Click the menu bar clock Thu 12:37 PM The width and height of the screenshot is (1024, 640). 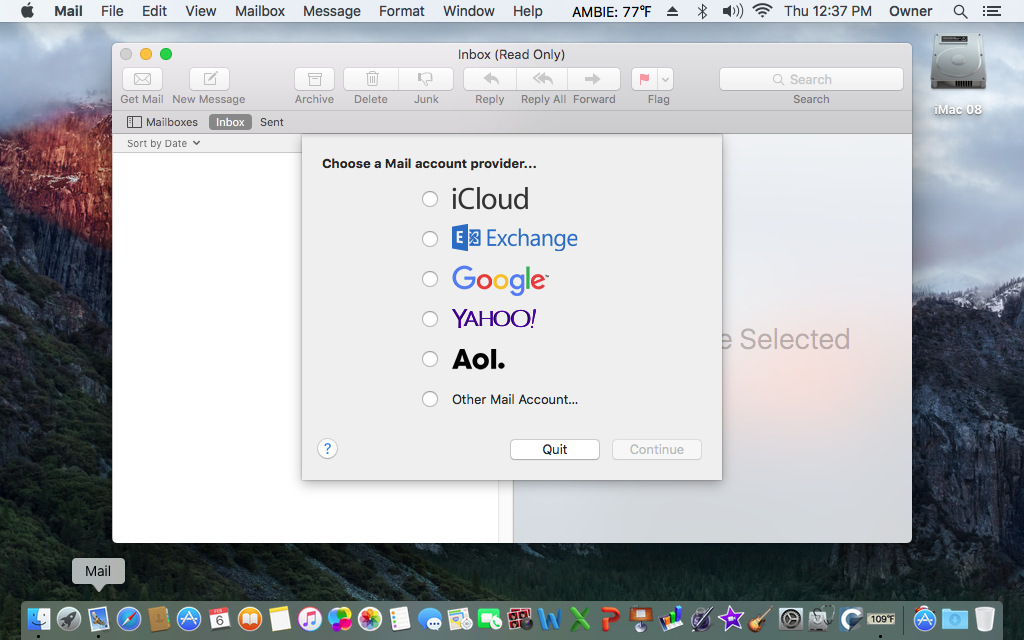(827, 11)
